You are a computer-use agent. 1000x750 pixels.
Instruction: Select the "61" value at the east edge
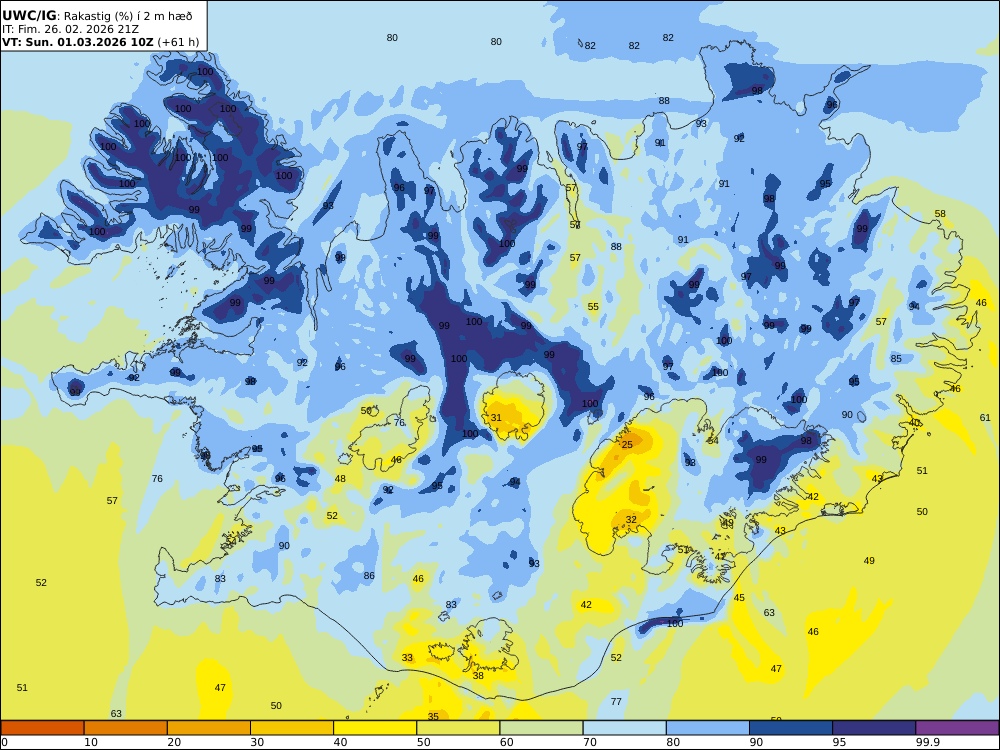click(985, 418)
